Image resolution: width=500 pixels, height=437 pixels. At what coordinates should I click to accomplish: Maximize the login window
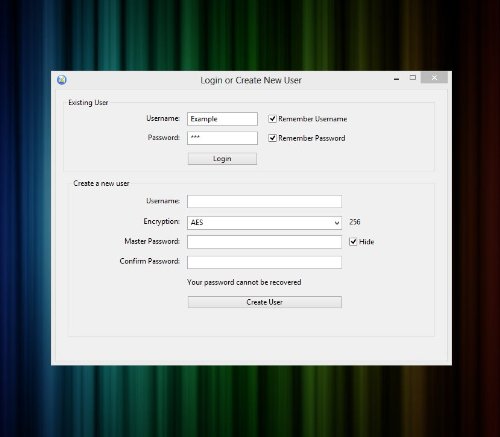413,78
